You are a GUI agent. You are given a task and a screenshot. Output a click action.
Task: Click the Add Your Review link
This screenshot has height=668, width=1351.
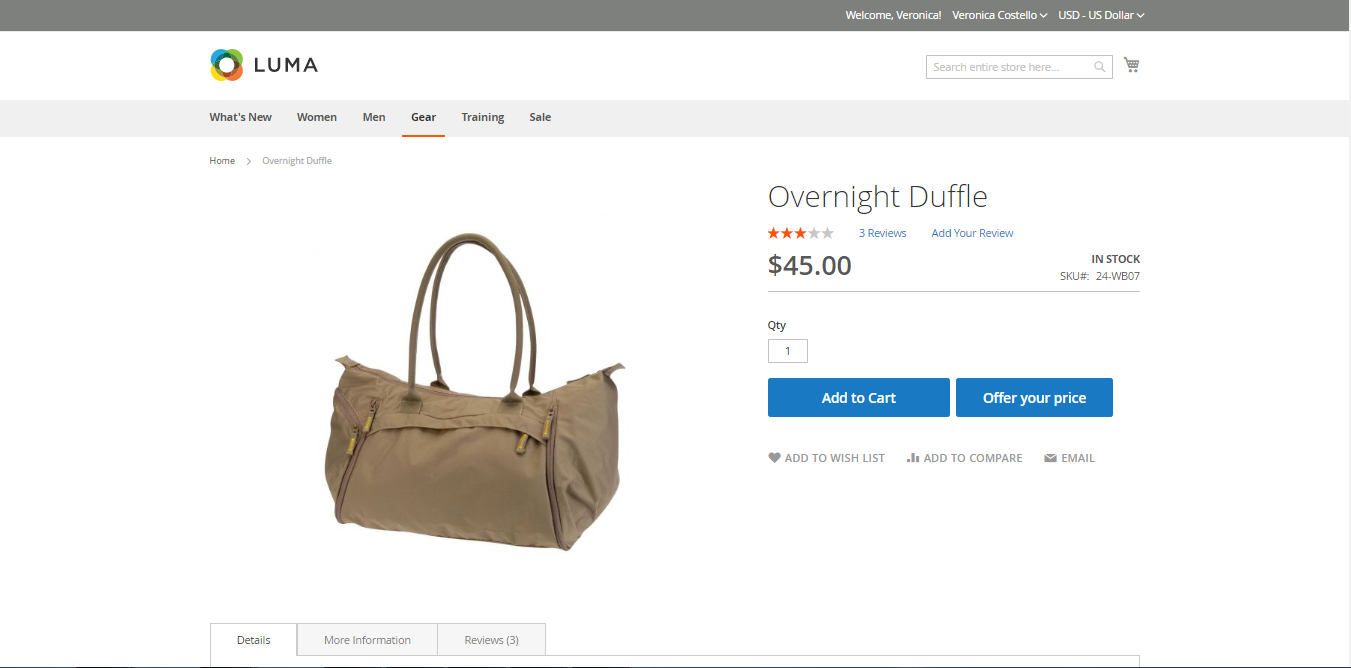click(x=972, y=233)
